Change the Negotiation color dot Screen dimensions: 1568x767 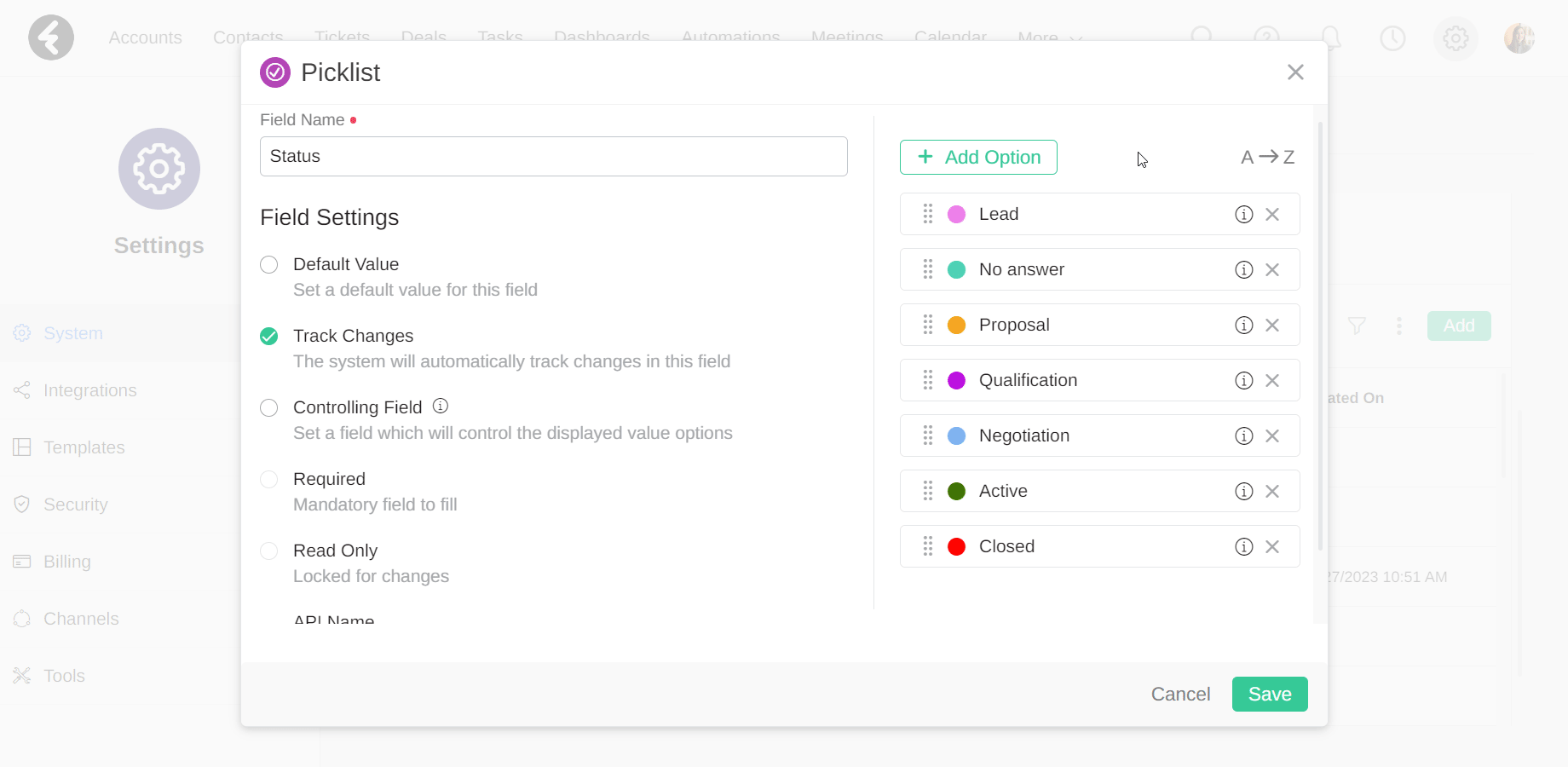pos(957,435)
